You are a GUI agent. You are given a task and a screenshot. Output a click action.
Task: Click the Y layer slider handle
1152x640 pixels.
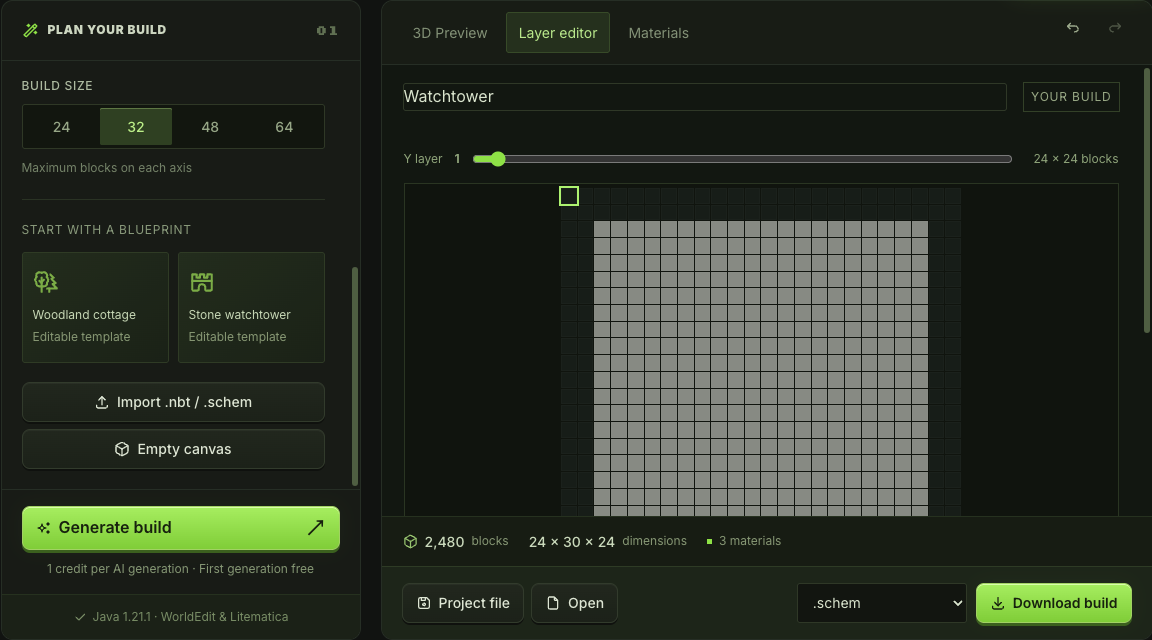point(498,159)
